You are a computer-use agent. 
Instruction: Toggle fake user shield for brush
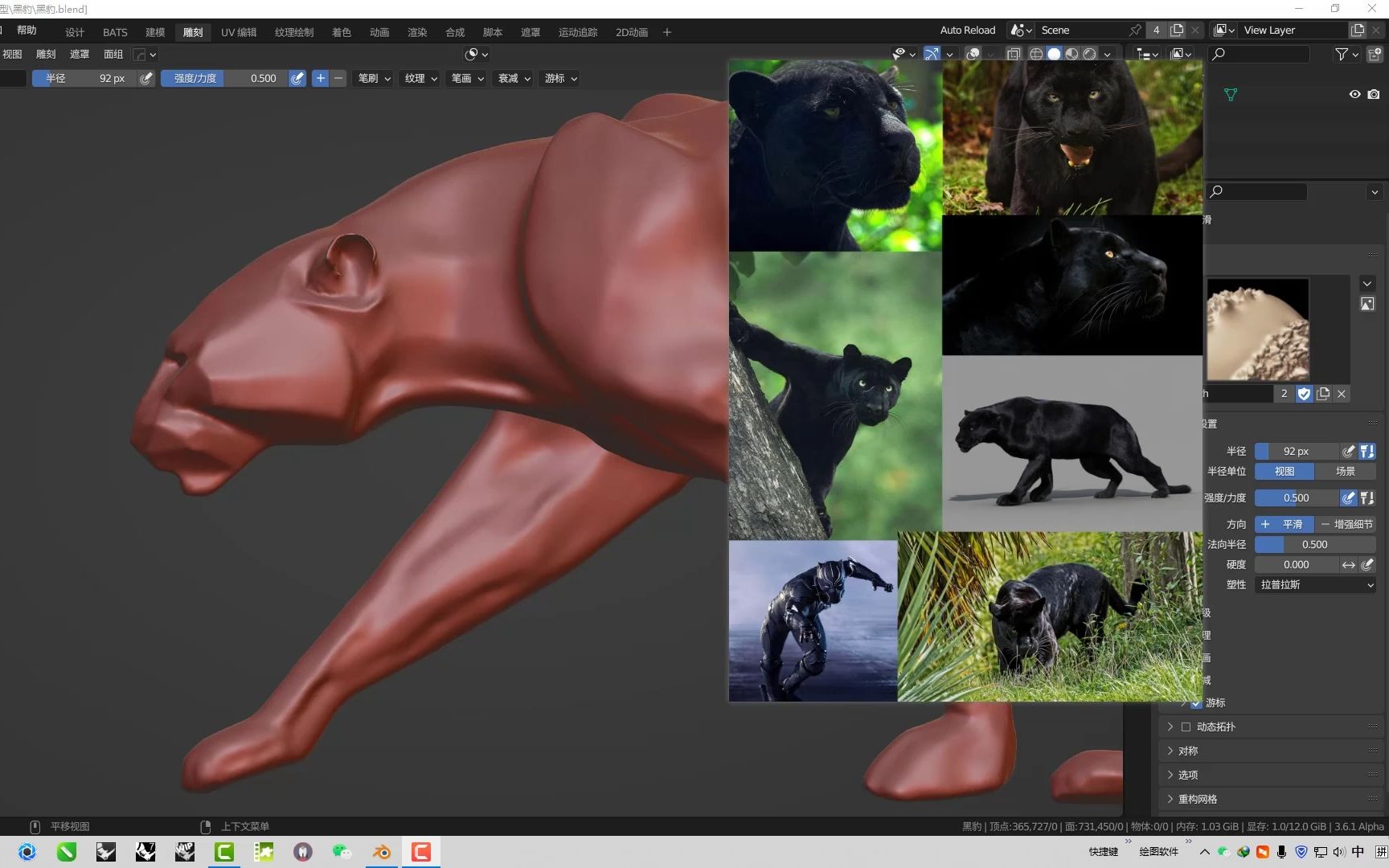click(1304, 394)
